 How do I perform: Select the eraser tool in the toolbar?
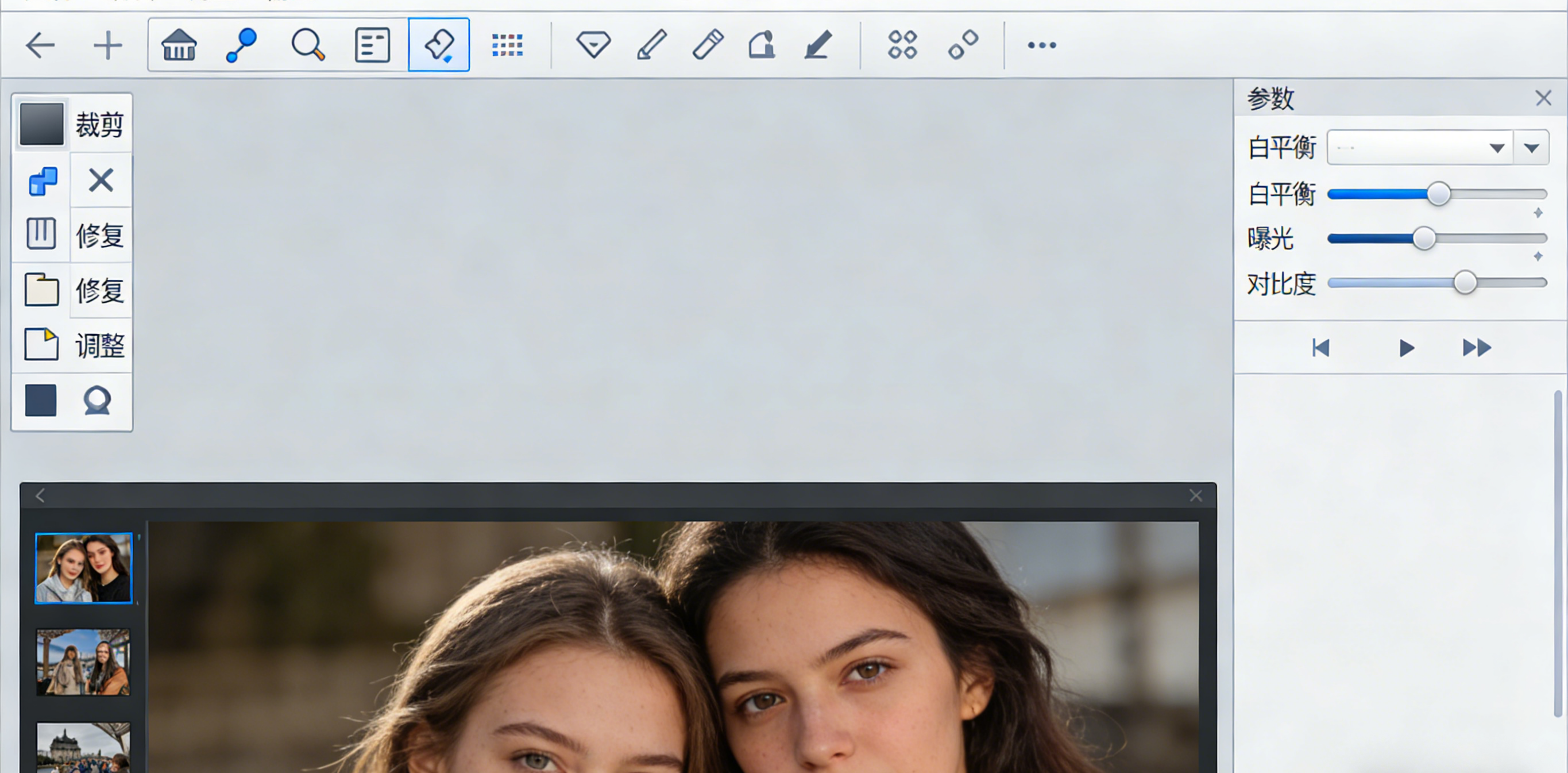tap(439, 44)
